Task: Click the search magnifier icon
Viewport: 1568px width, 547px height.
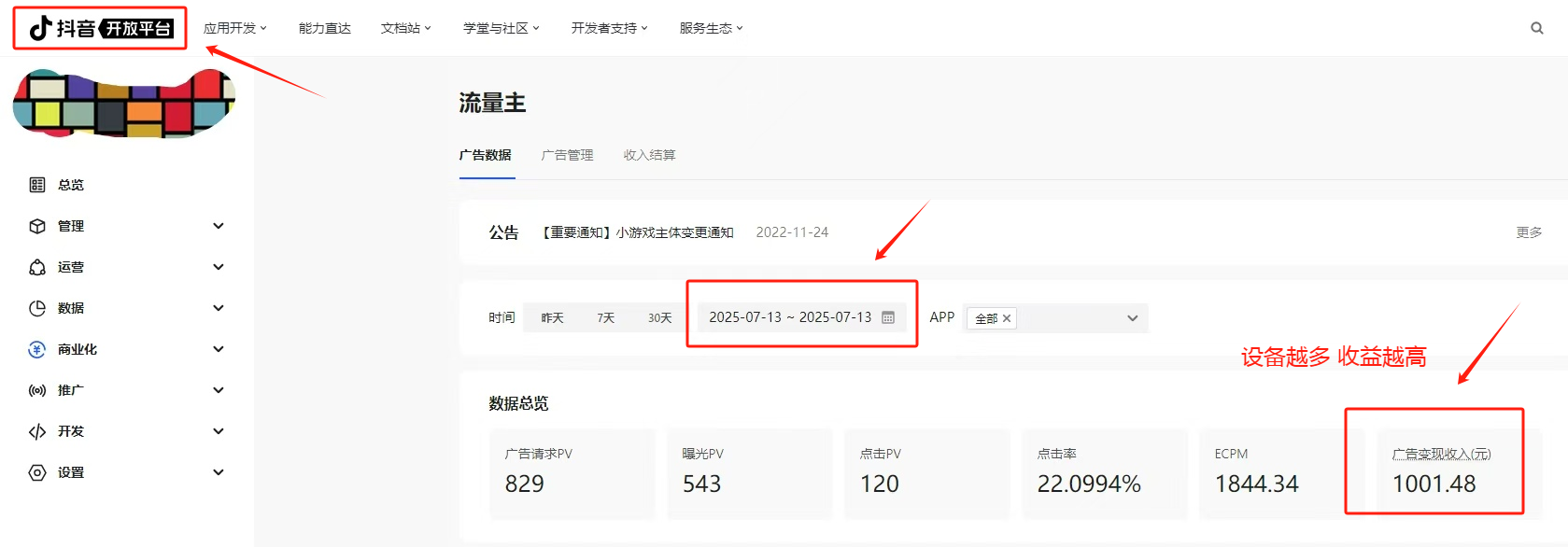Action: pyautogui.click(x=1536, y=28)
